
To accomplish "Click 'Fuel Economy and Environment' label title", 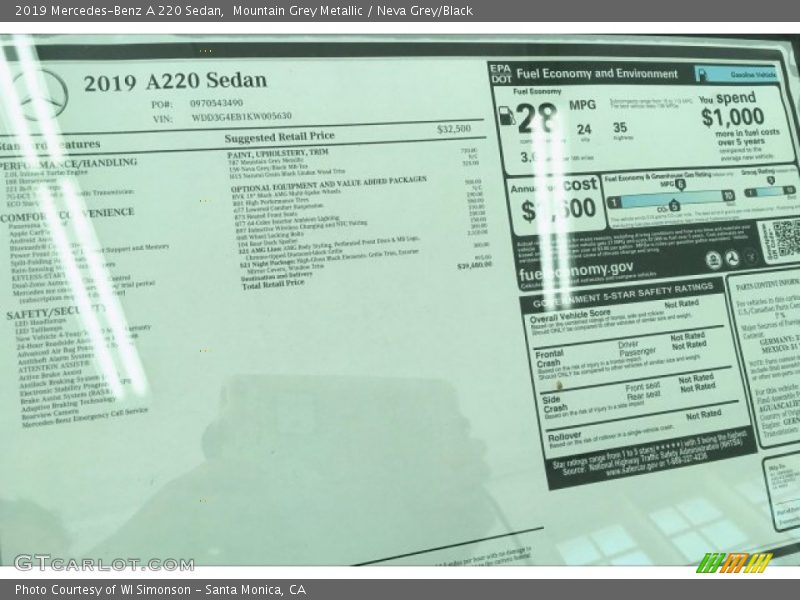I will tap(597, 74).
